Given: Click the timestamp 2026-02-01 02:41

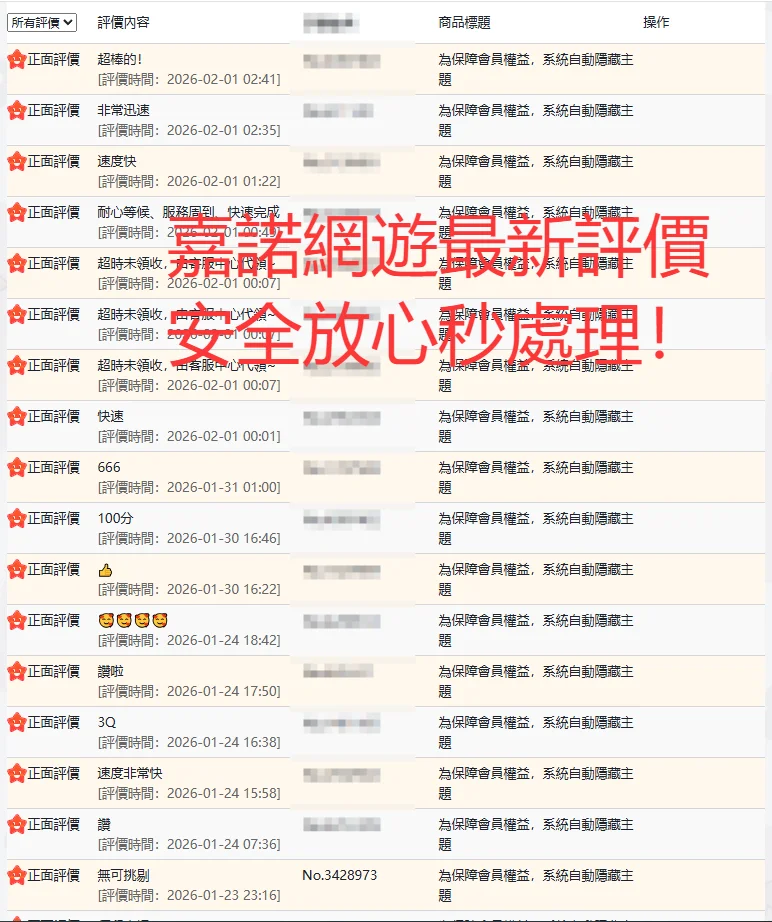Looking at the screenshot, I should click(222, 79).
